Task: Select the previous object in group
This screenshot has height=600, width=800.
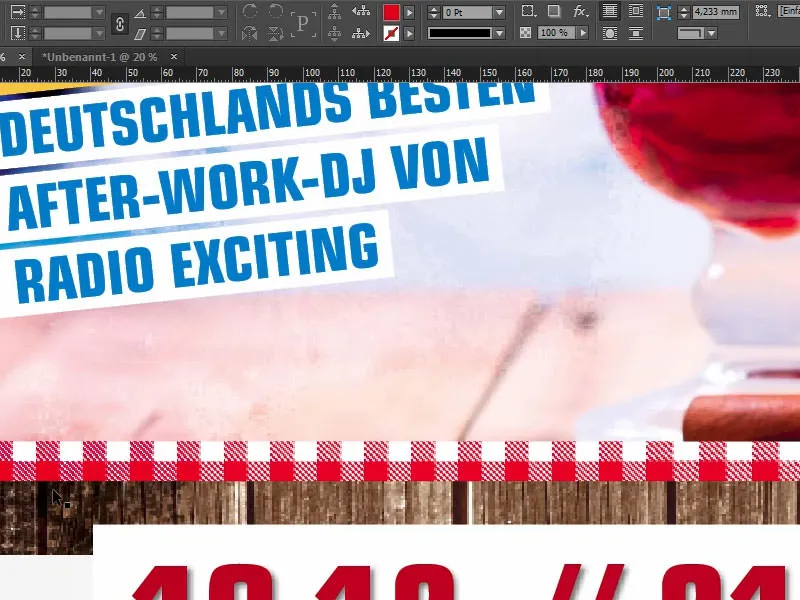Action: (361, 11)
